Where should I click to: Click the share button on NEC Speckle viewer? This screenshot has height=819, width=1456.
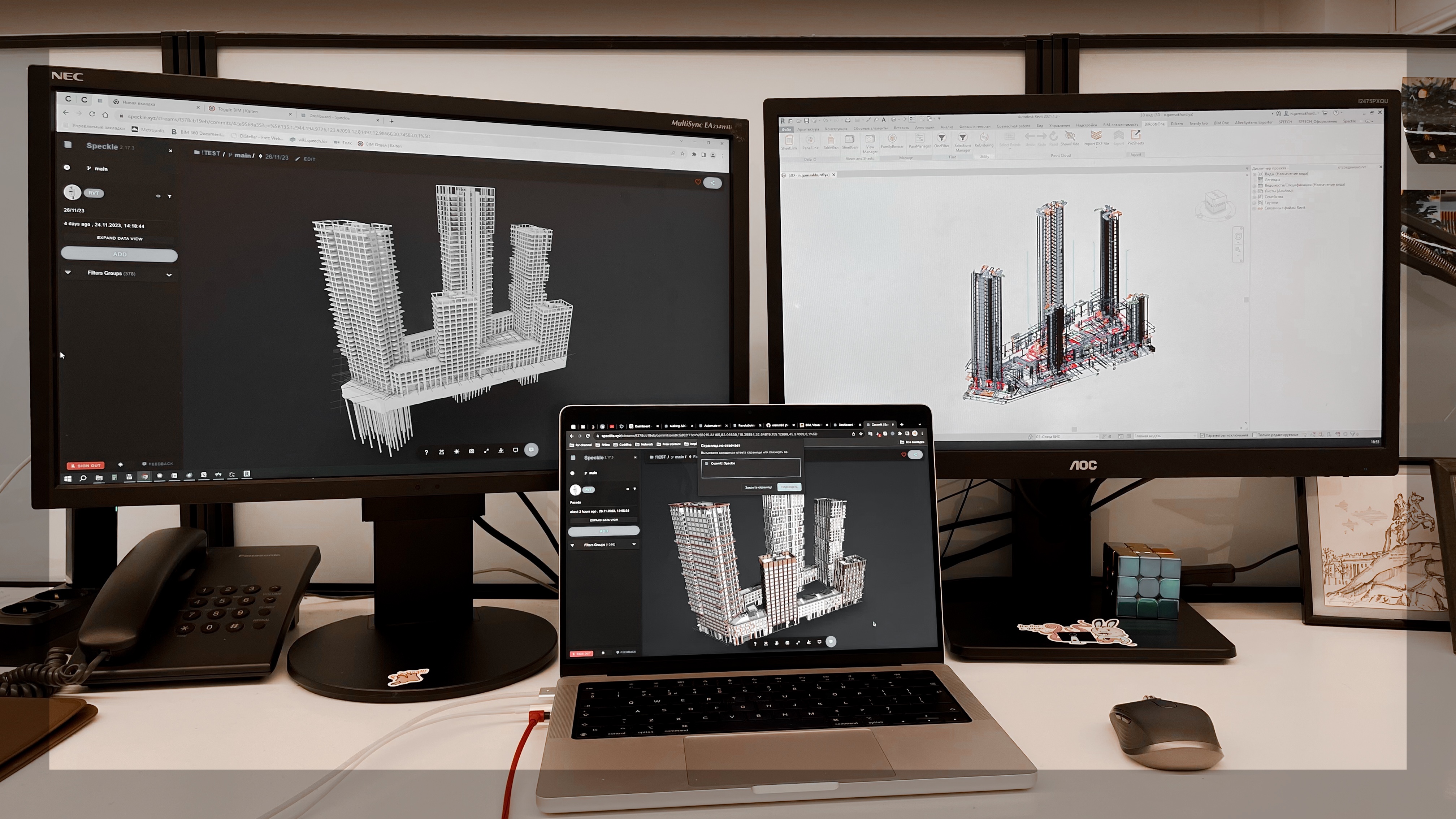[713, 183]
